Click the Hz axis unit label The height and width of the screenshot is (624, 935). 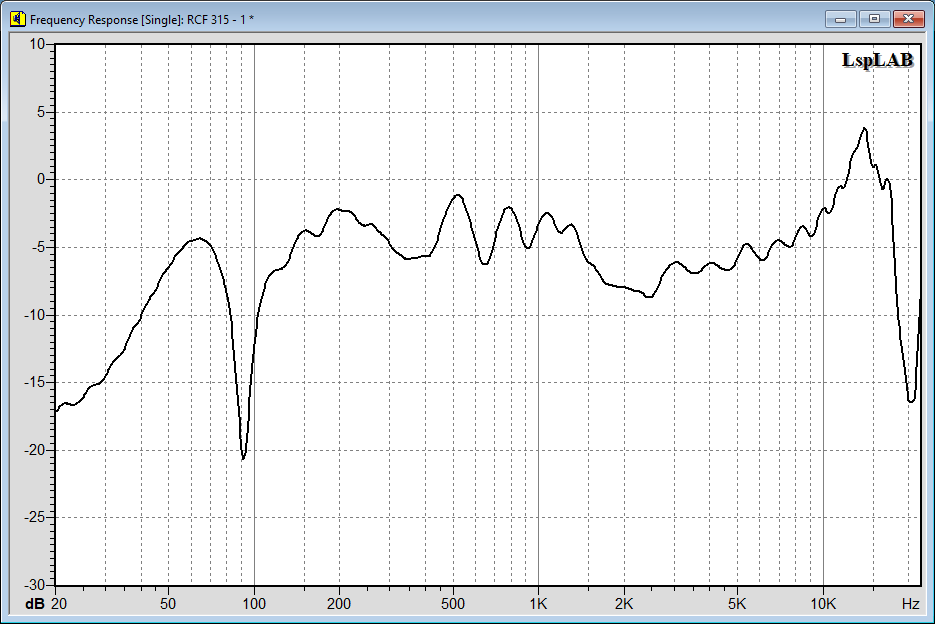[x=910, y=604]
